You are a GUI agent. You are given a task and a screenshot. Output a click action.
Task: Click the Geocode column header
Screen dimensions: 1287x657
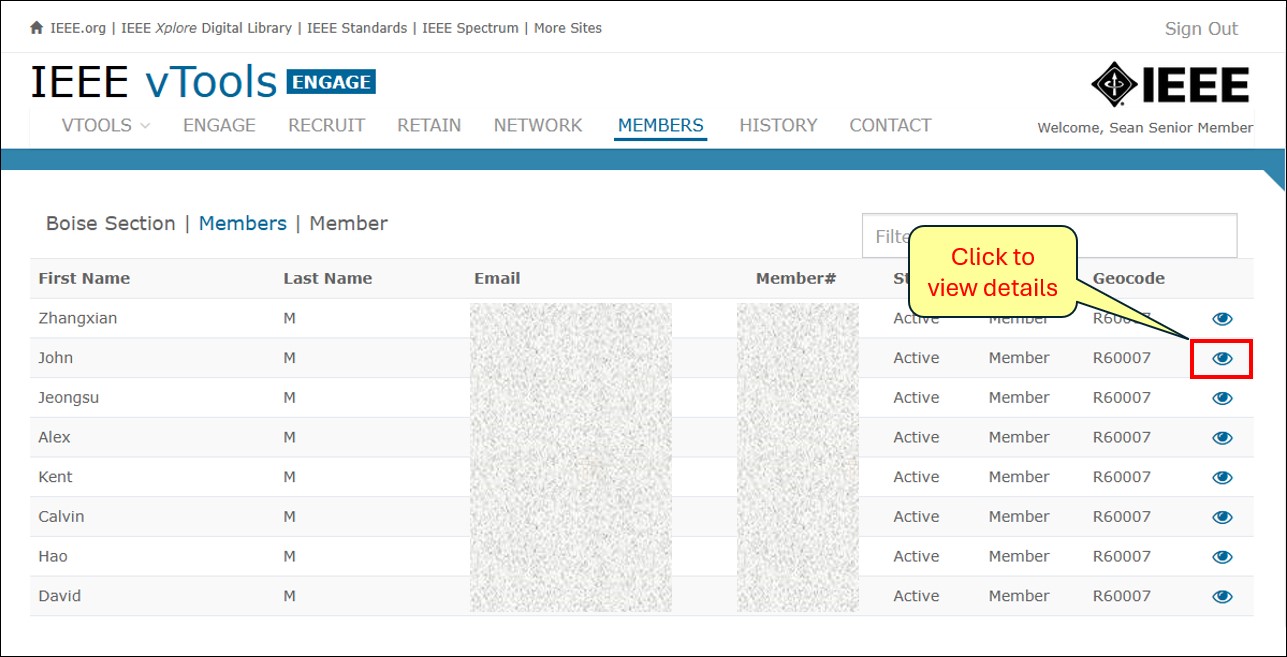coord(1129,278)
